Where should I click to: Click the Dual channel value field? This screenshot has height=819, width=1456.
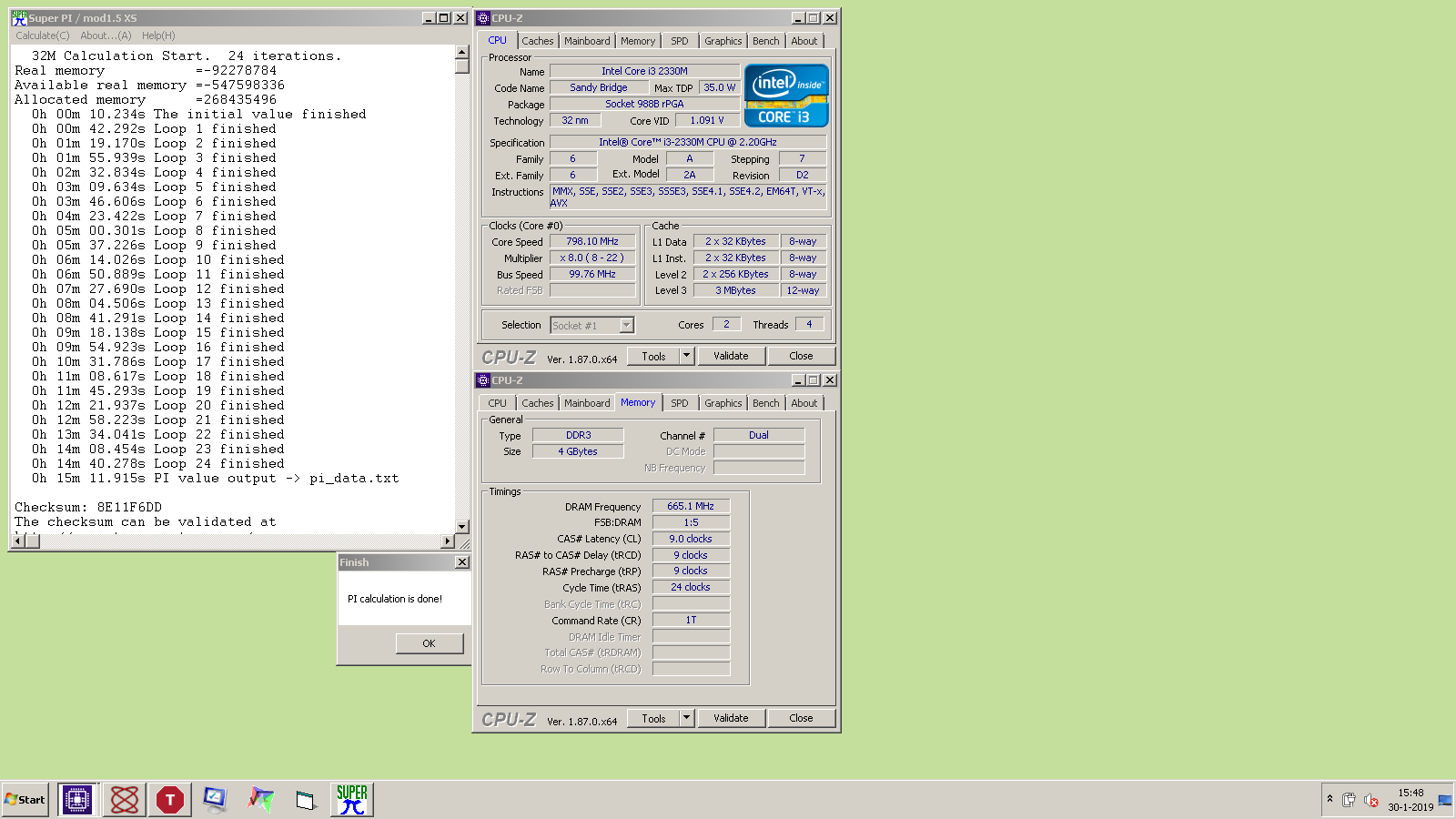point(759,435)
